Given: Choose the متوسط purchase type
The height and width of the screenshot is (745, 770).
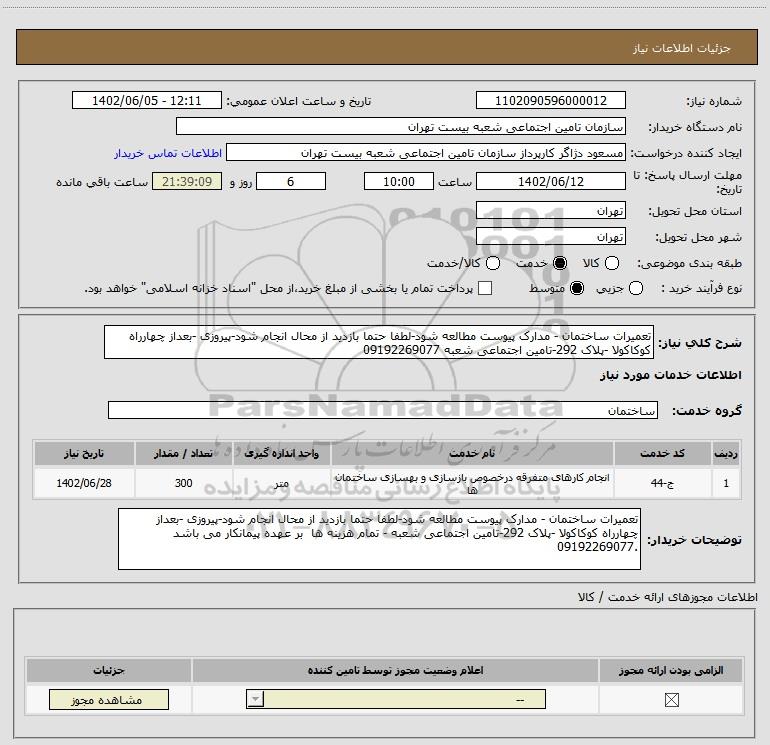Looking at the screenshot, I should (x=577, y=288).
